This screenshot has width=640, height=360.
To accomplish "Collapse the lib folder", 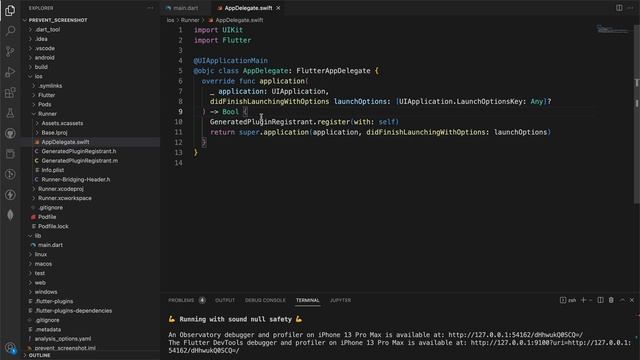I will tap(38, 236).
